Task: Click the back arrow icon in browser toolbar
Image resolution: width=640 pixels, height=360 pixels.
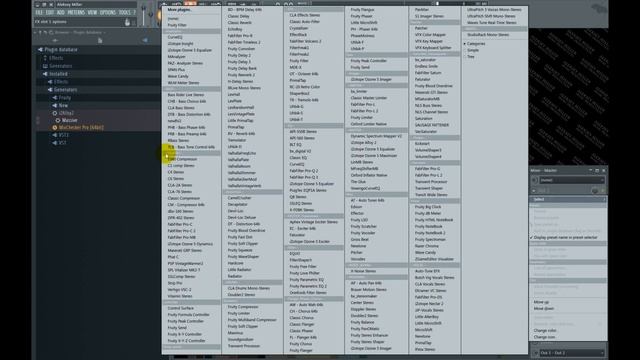Action: tap(55, 40)
